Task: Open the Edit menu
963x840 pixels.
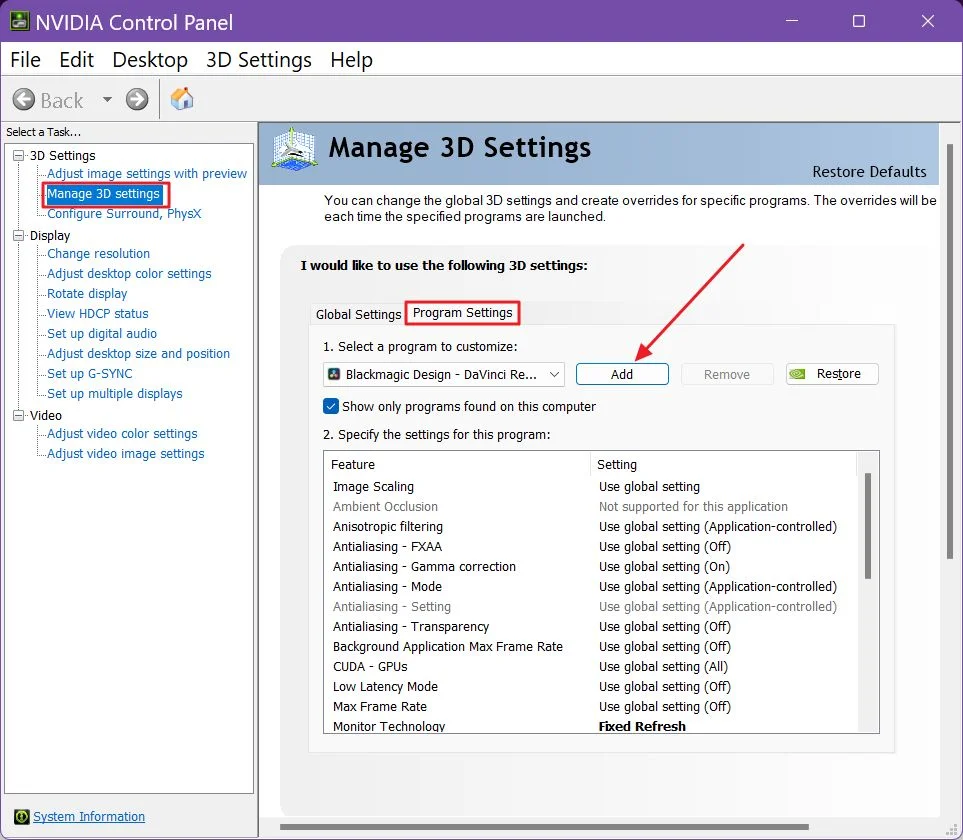Action: point(76,60)
